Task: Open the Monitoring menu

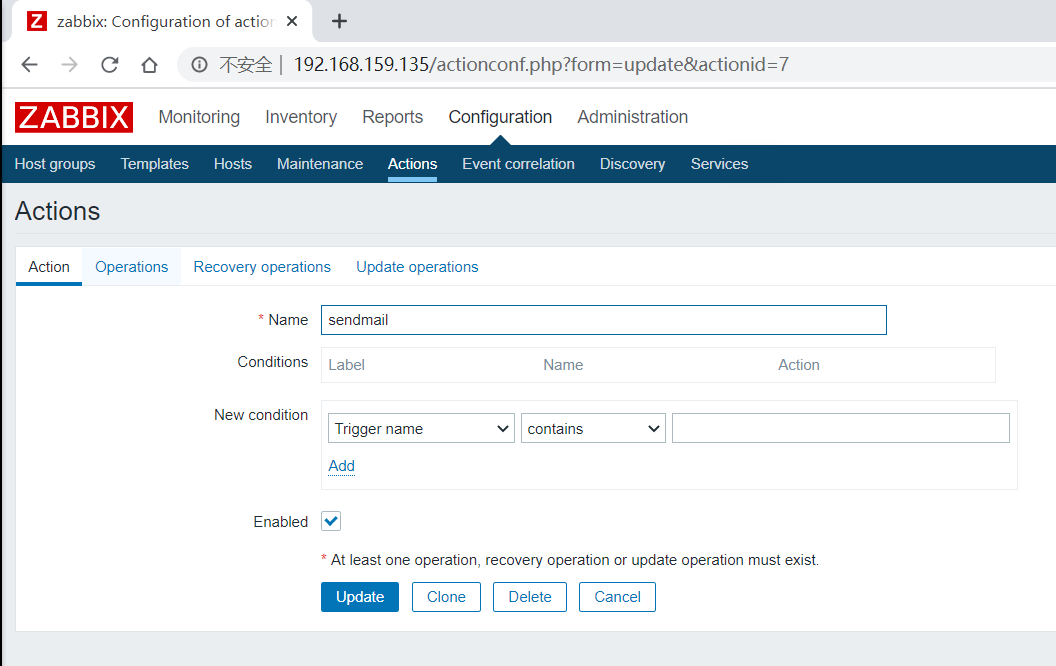Action: click(x=199, y=117)
